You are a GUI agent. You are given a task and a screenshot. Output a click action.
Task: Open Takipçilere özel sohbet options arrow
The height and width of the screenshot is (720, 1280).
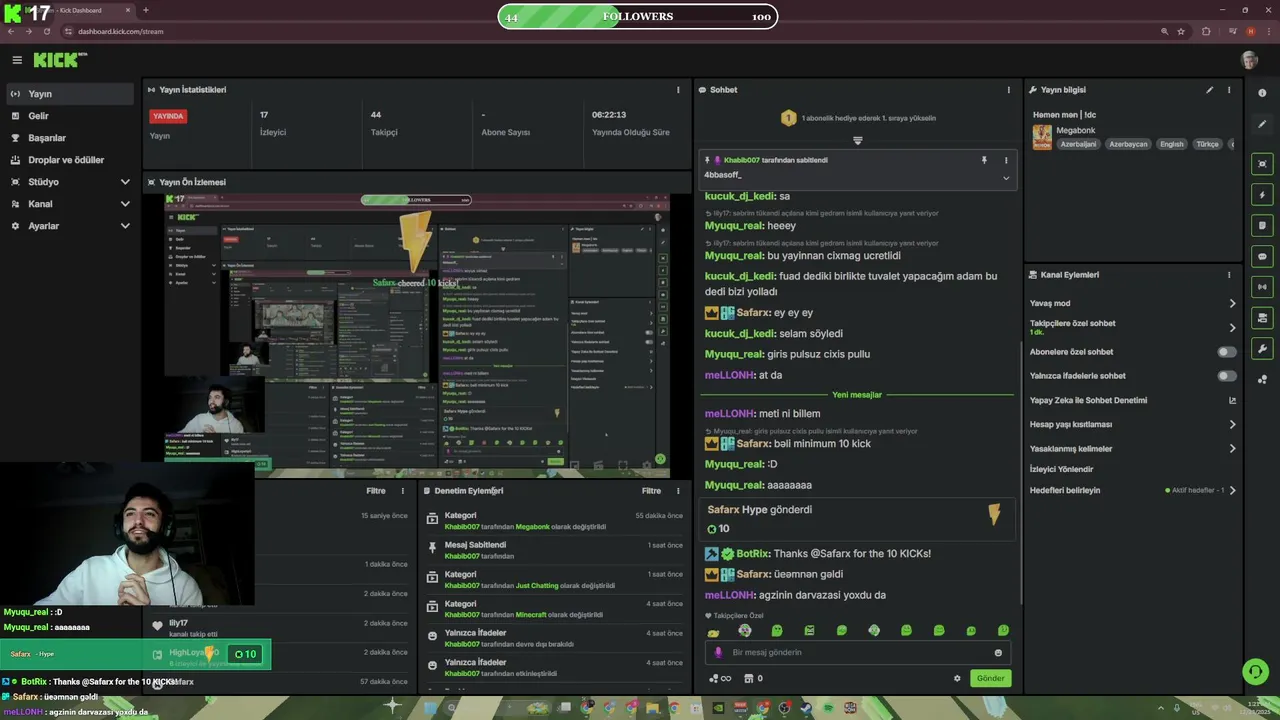(1232, 327)
